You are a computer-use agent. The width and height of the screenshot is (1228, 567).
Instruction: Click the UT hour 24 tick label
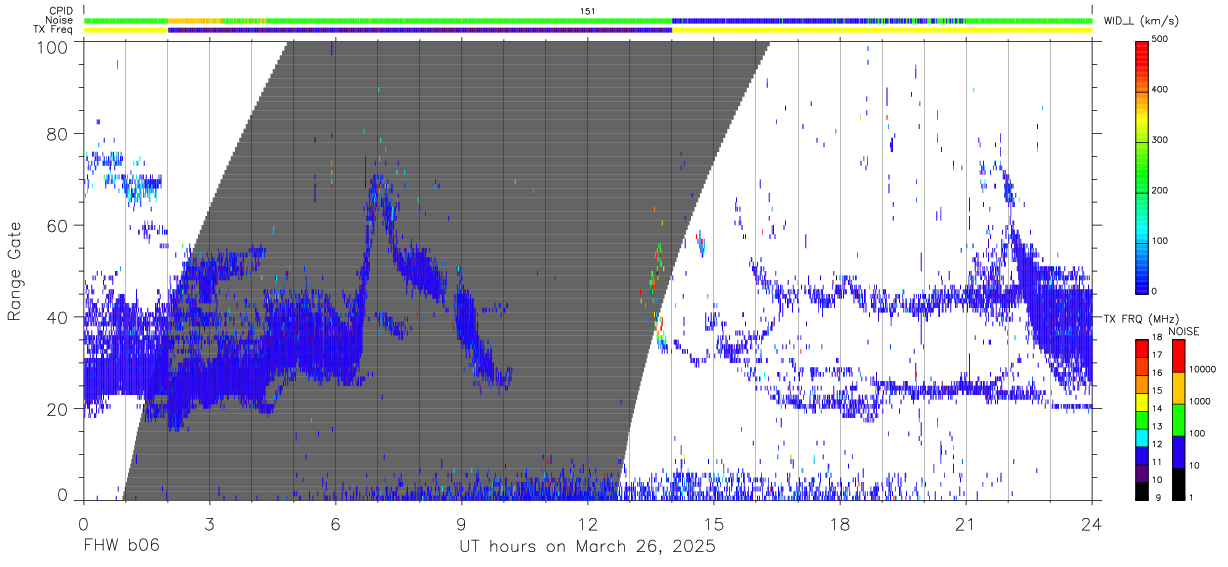[1092, 524]
